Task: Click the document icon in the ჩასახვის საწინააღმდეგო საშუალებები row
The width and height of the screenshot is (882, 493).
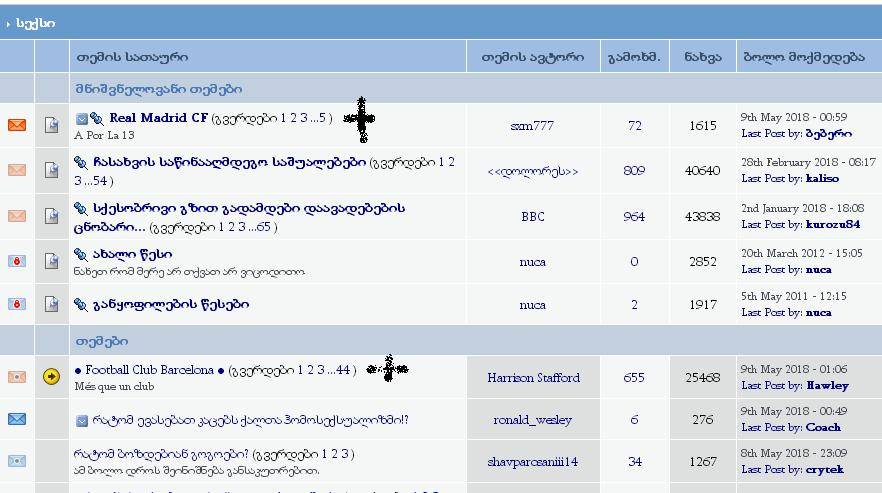Action: pos(52,169)
